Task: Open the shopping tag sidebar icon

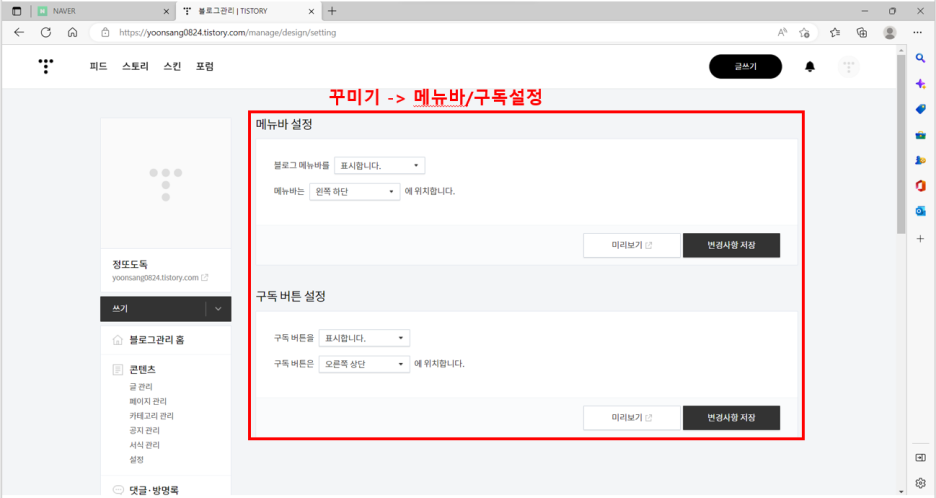Action: 920,109
